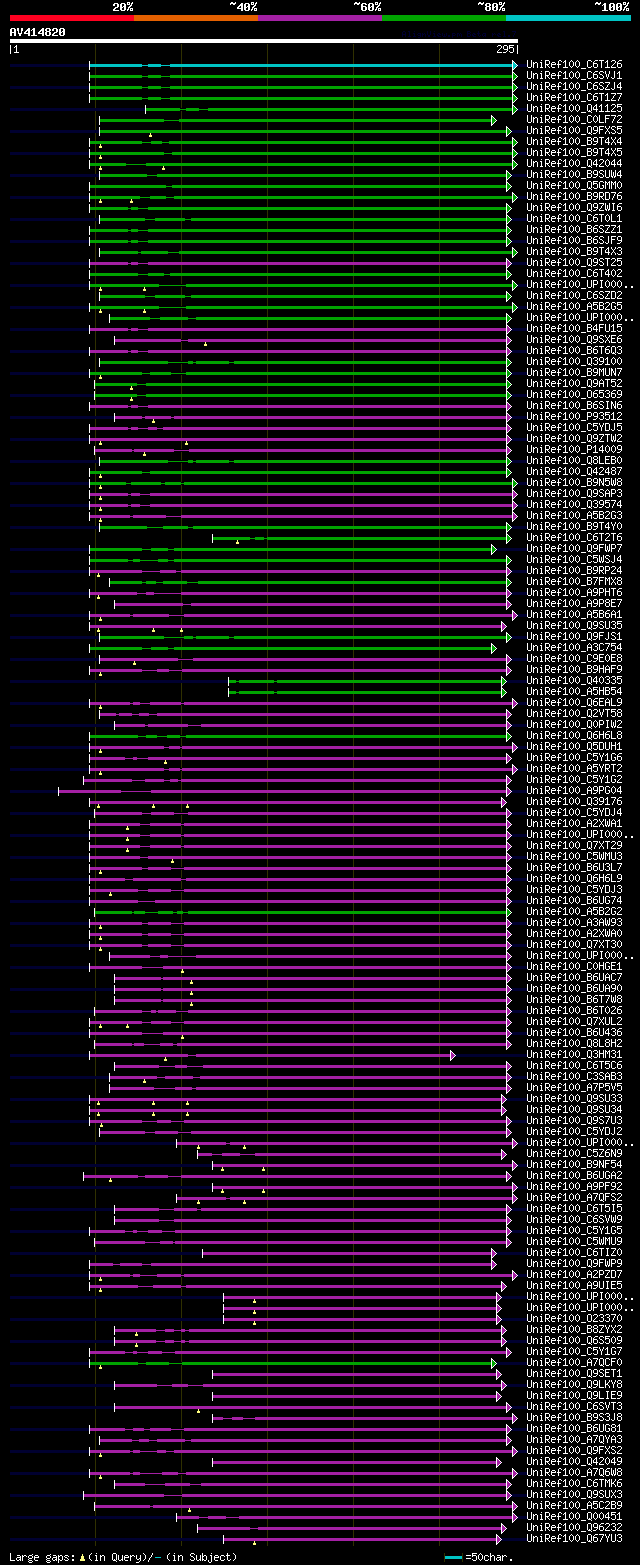
Task: Select hit label UniRef100_Q39574
Action: point(574,504)
